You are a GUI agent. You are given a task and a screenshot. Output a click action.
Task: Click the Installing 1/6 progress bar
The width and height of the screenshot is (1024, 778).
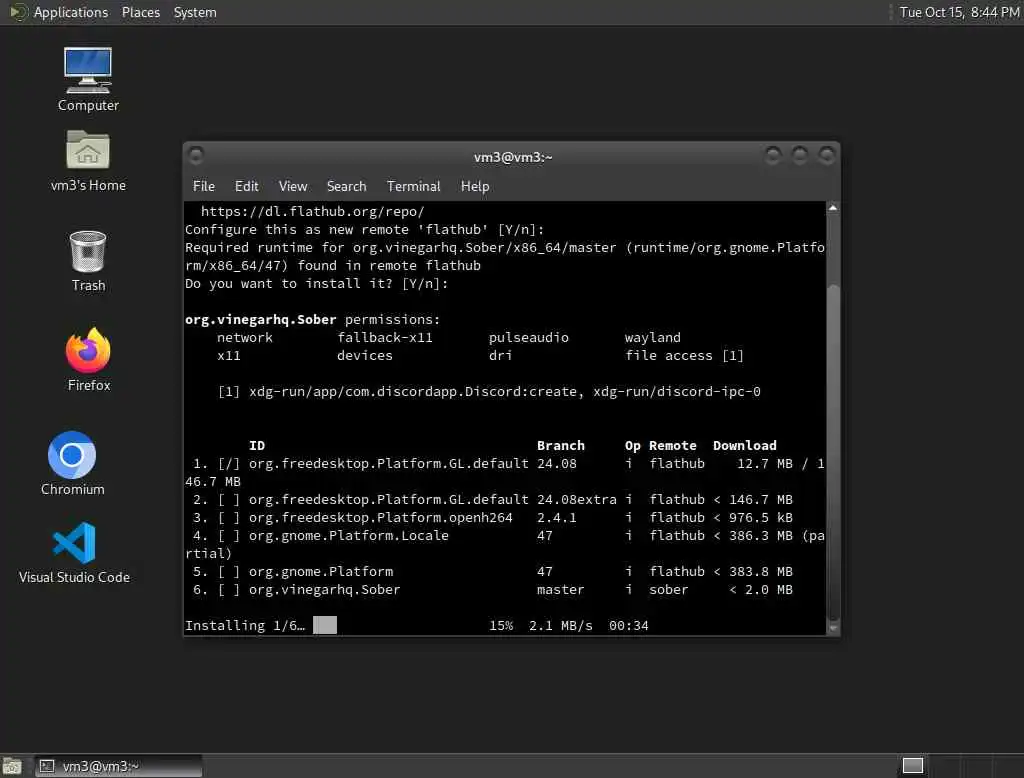pos(325,625)
